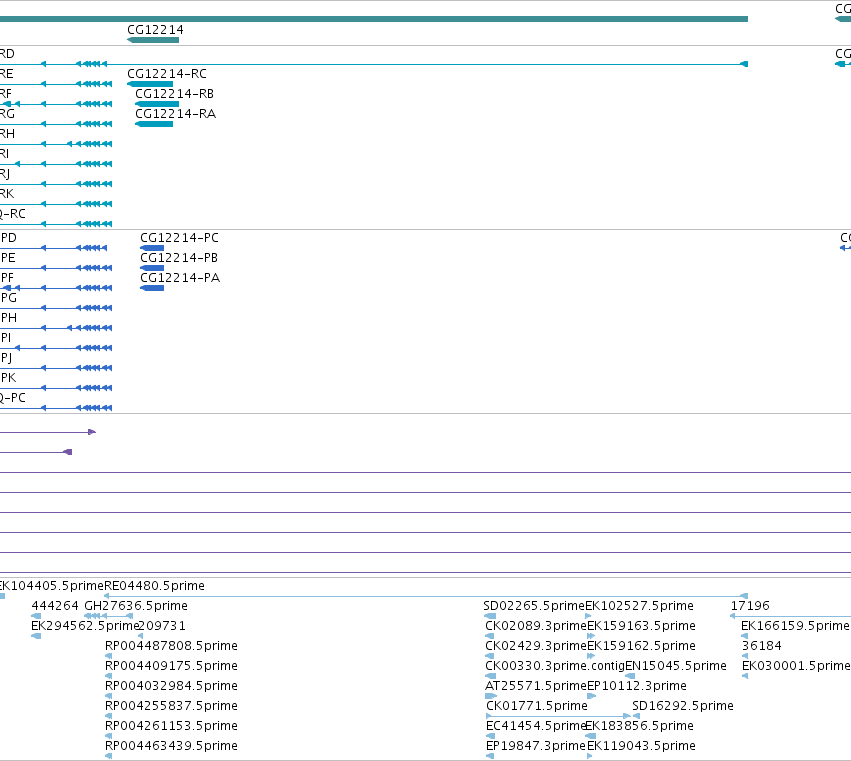This screenshot has height=761, width=851.
Task: Select the CK00330.3prime.contig label
Action: [x=555, y=666]
